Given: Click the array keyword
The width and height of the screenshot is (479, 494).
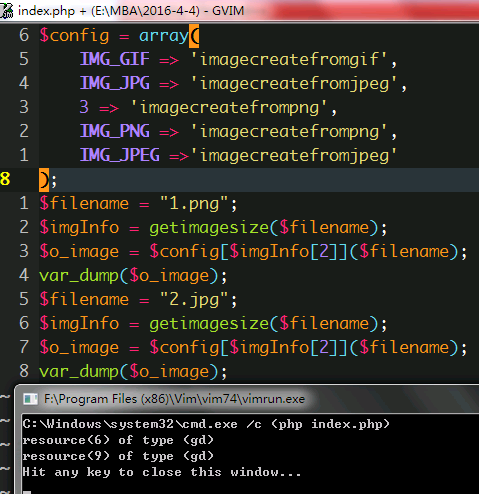Looking at the screenshot, I should pos(164,36).
